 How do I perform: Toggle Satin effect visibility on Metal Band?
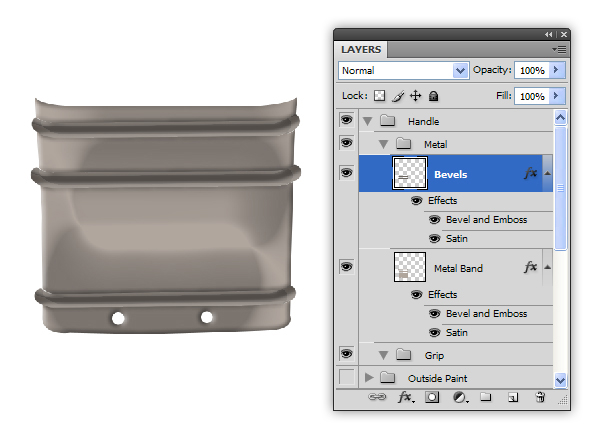[x=434, y=332]
